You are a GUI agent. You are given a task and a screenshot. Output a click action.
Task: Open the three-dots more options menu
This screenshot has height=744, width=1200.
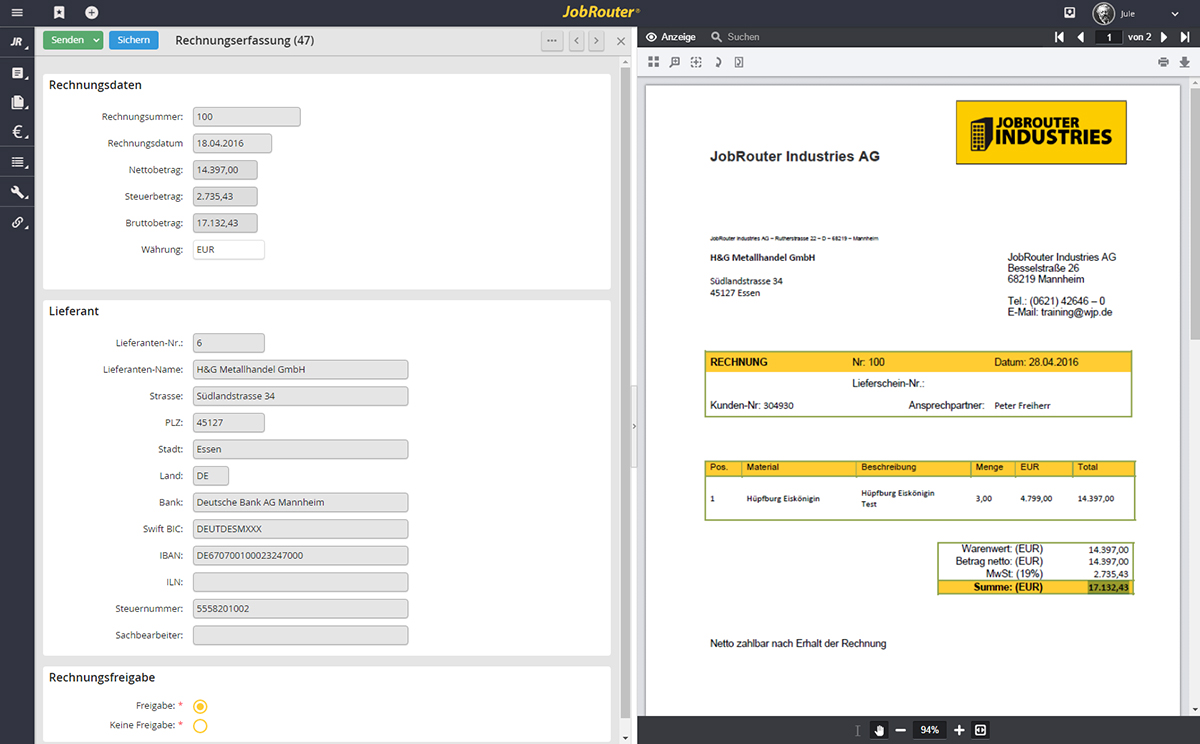[x=552, y=41]
